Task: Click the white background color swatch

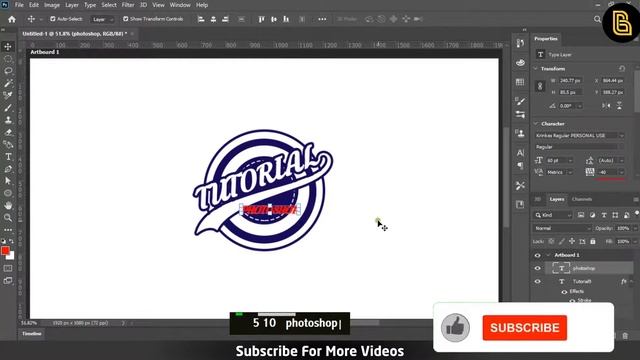Action: pos(12,256)
